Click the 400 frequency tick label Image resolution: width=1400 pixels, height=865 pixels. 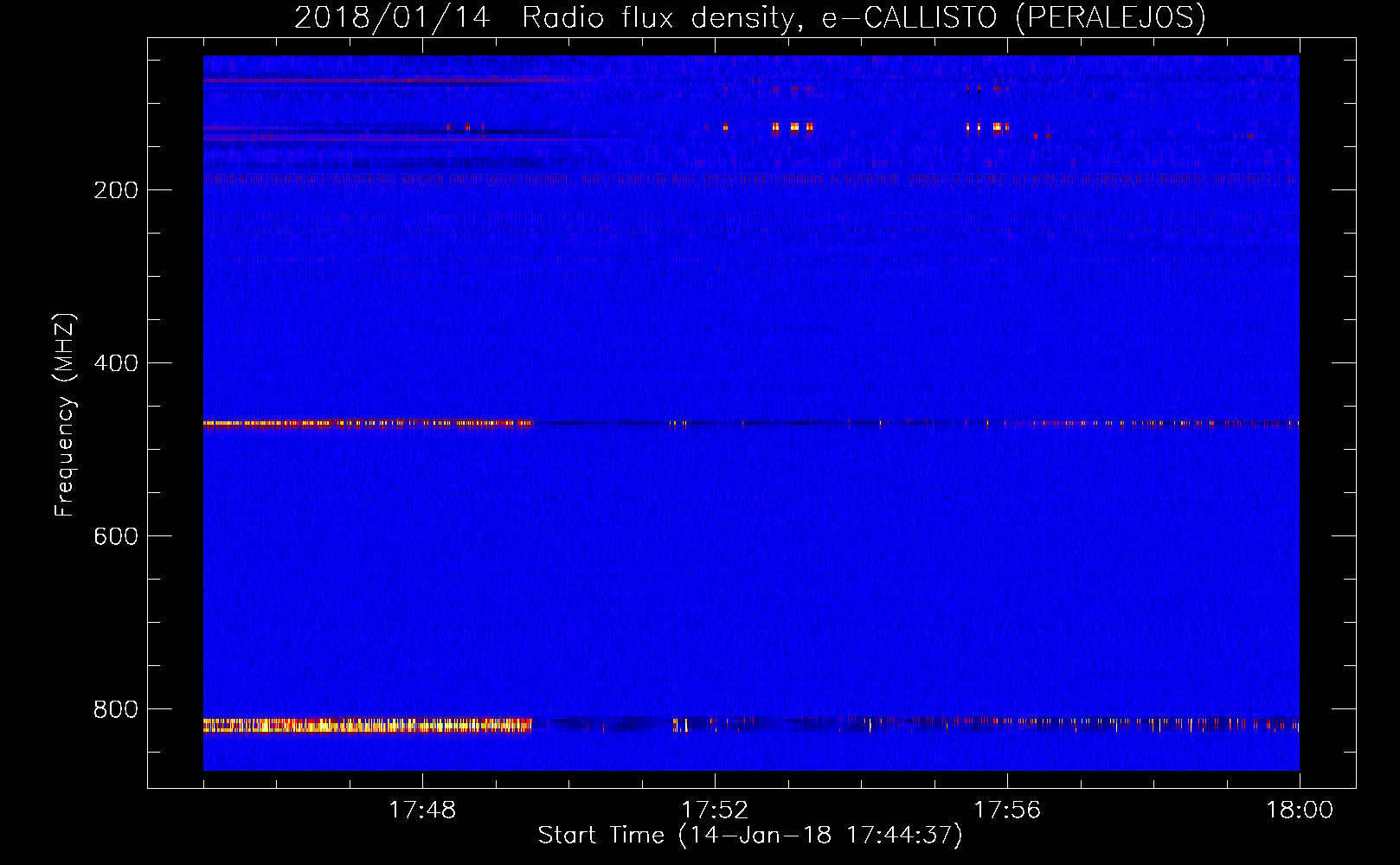coord(116,363)
